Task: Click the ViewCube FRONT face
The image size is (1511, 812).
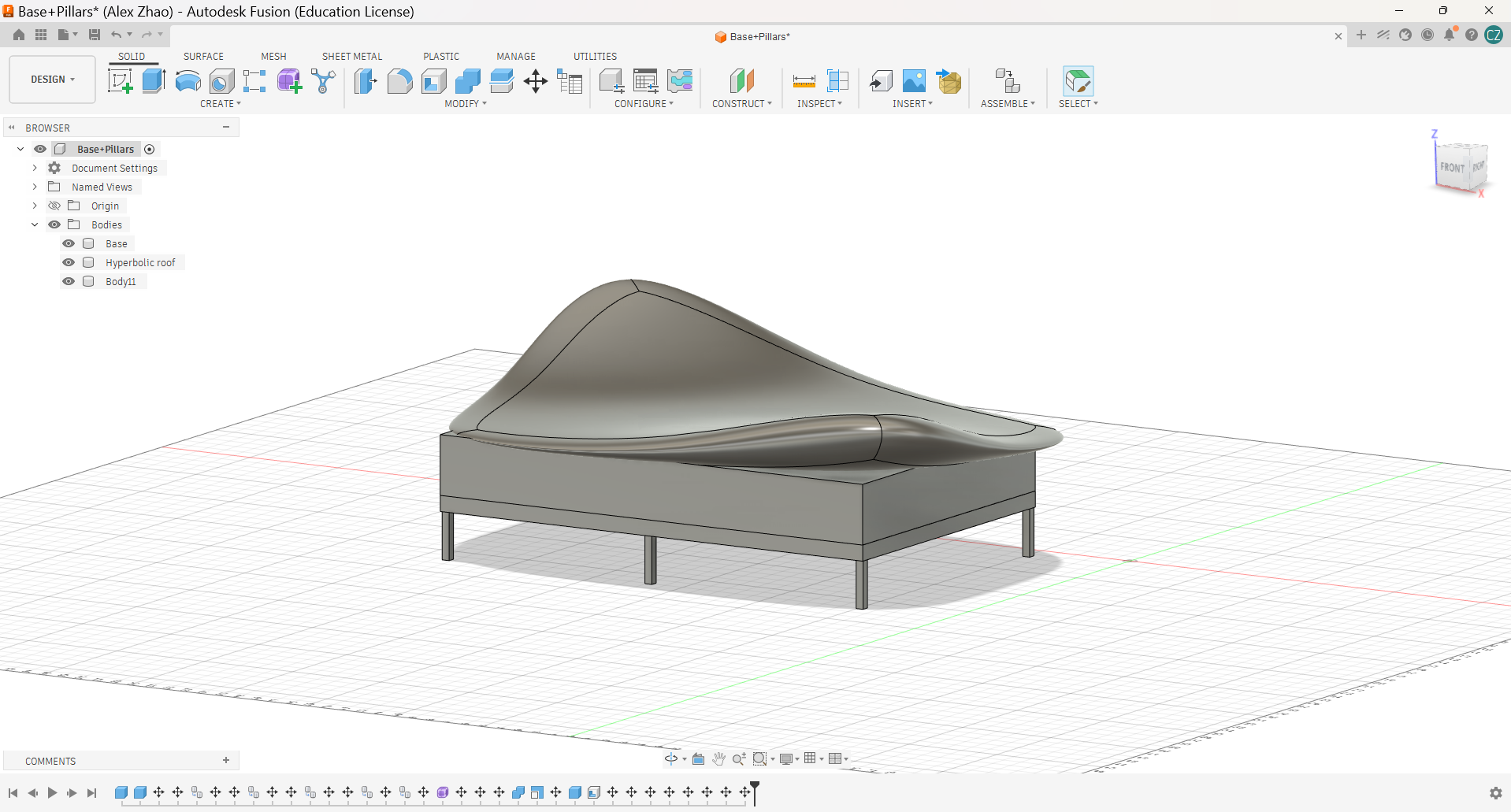Action: pos(1452,167)
